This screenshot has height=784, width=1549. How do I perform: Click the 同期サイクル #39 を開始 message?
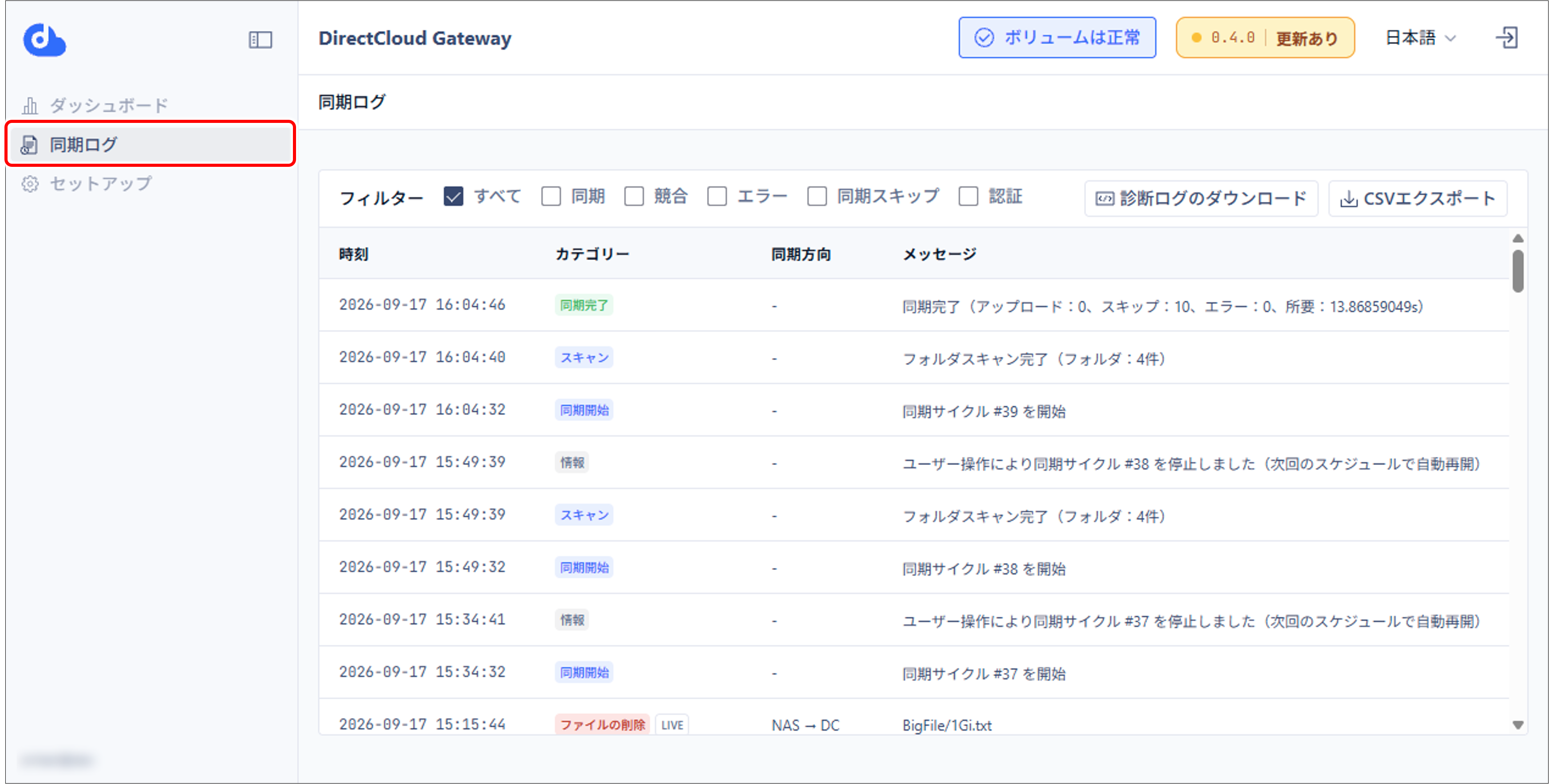click(x=984, y=411)
